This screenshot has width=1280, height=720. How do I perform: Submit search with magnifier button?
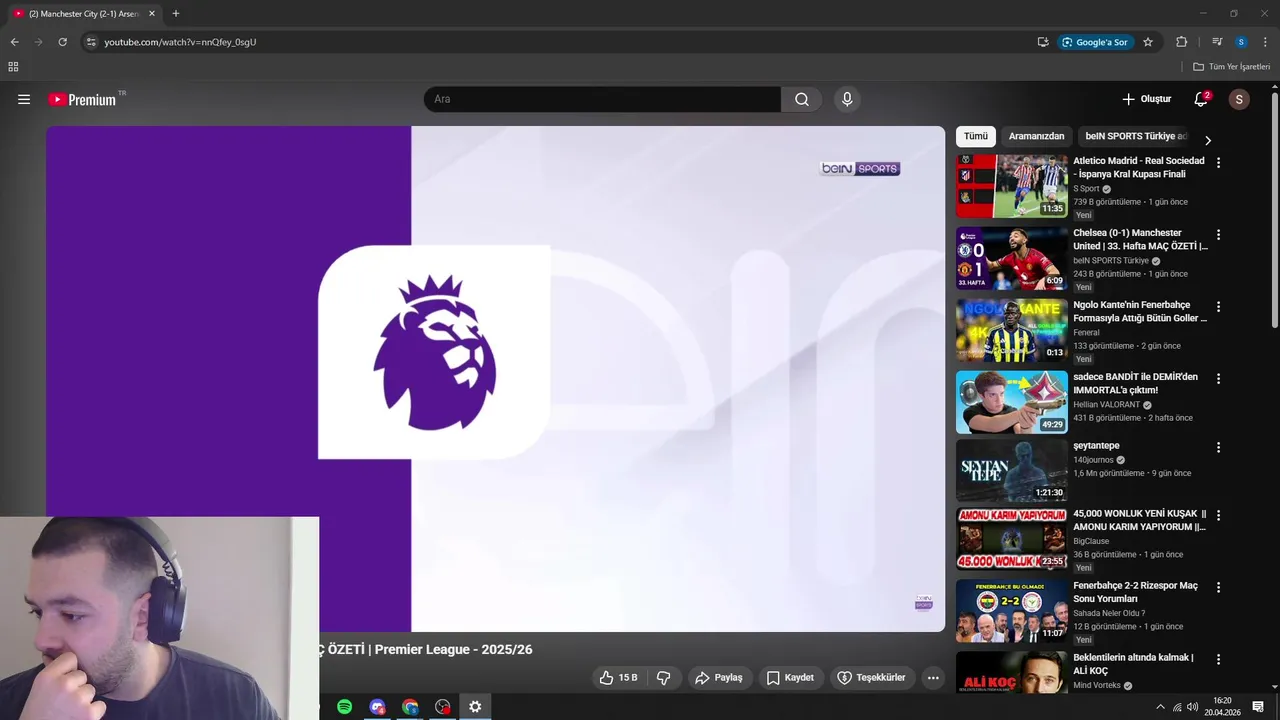[802, 99]
